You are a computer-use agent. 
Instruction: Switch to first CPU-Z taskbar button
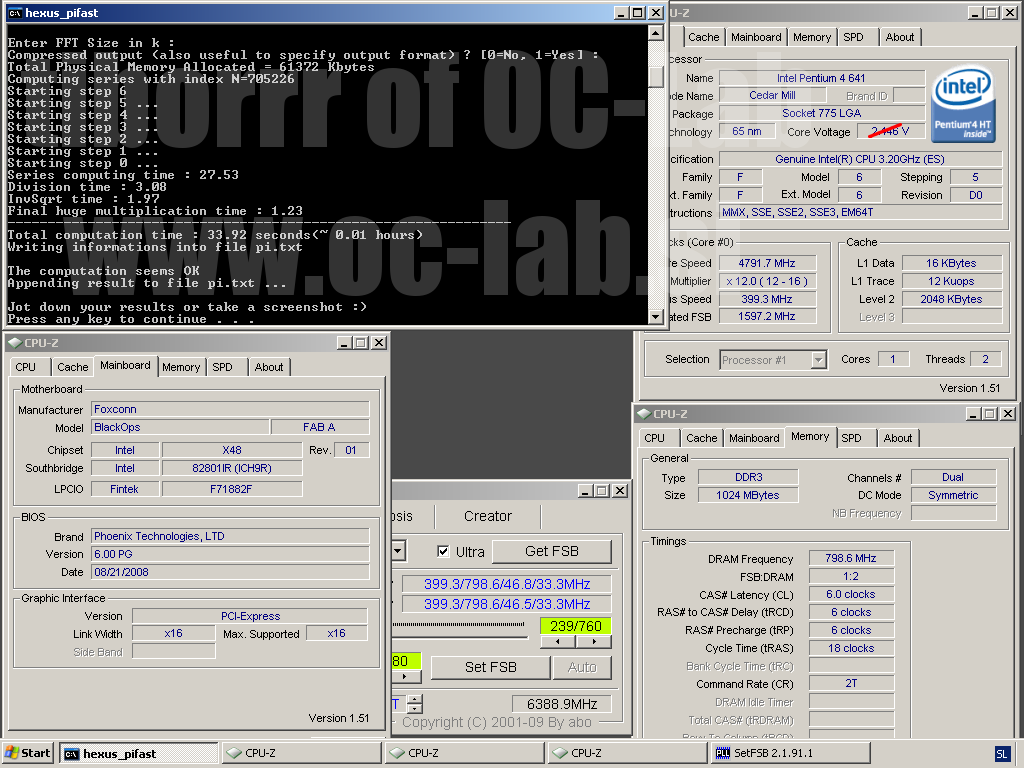301,753
